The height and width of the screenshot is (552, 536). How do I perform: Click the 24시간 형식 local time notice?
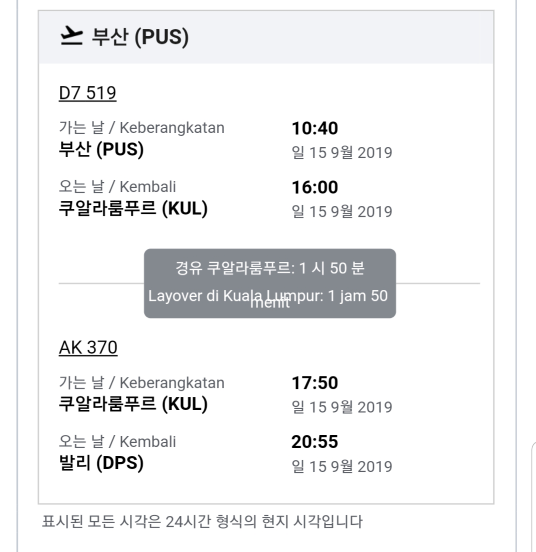coord(202,522)
